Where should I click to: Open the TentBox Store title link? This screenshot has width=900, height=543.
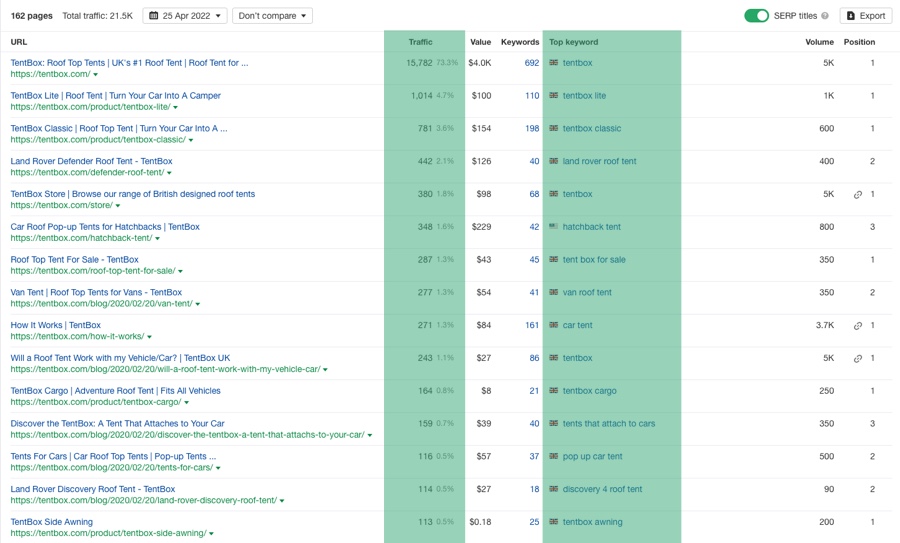(x=133, y=193)
